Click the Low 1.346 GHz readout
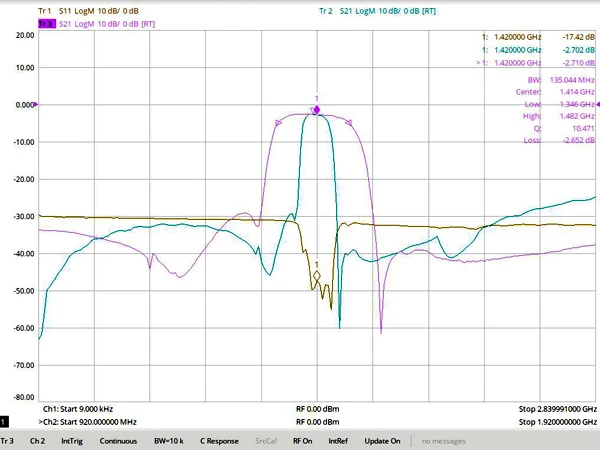The image size is (600, 450). click(559, 104)
